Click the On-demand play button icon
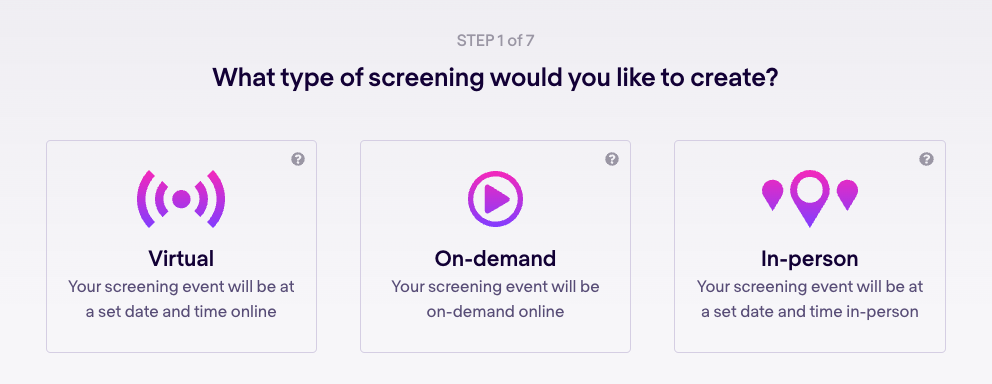Viewport: 992px width, 384px height. click(x=496, y=199)
